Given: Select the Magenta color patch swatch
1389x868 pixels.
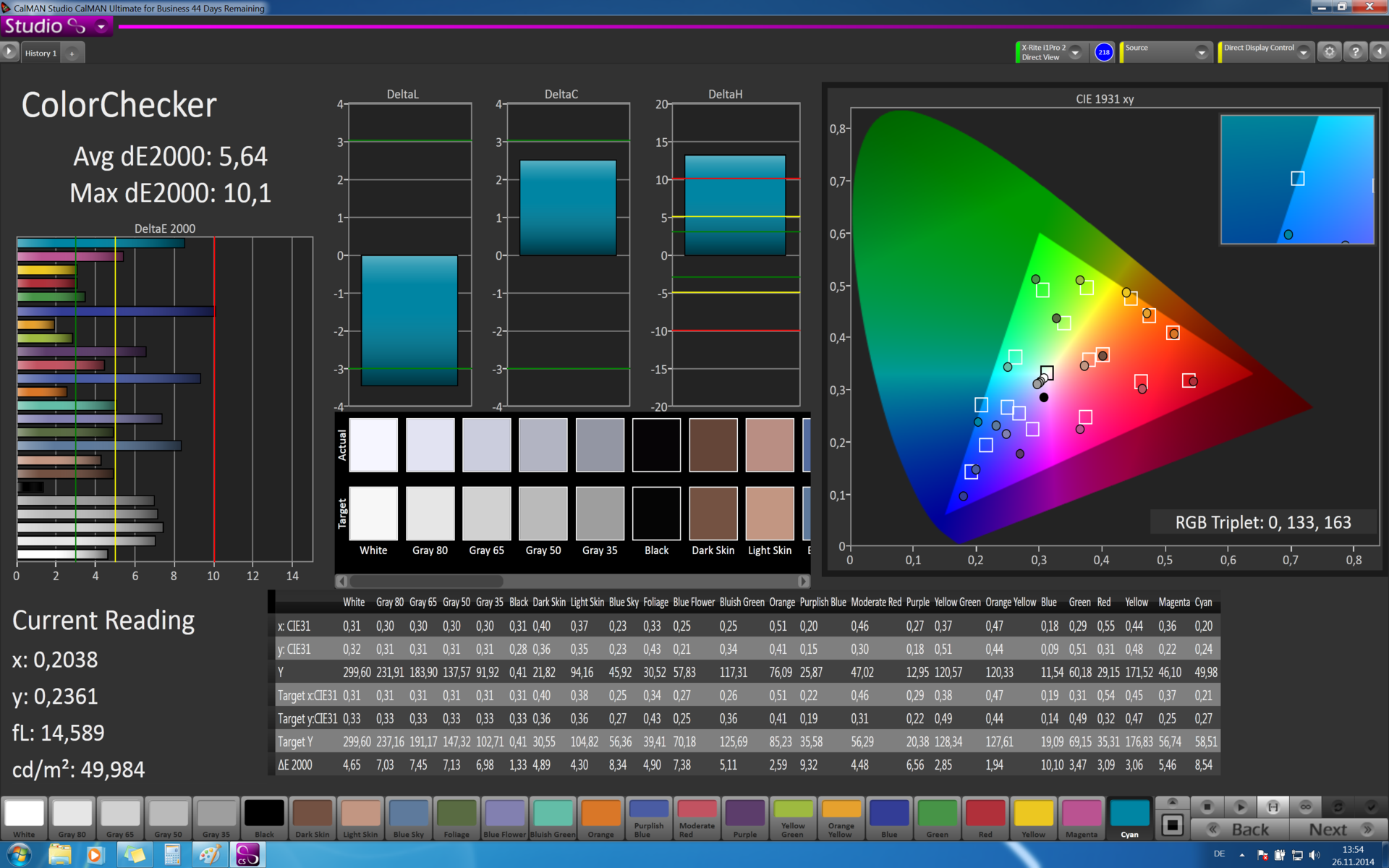Looking at the screenshot, I should [1081, 814].
